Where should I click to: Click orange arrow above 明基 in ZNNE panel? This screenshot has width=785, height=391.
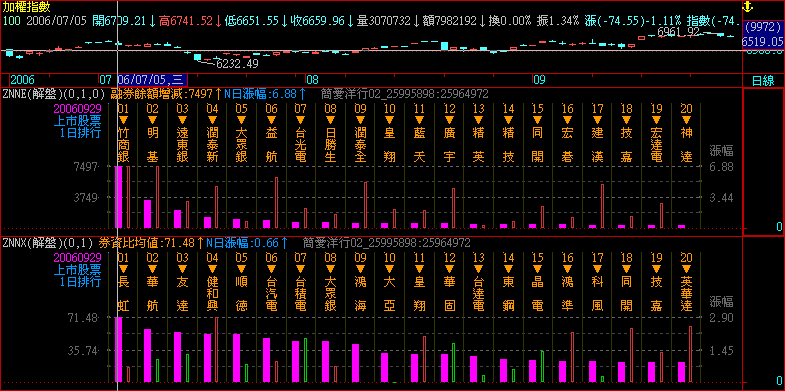pyautogui.click(x=153, y=120)
